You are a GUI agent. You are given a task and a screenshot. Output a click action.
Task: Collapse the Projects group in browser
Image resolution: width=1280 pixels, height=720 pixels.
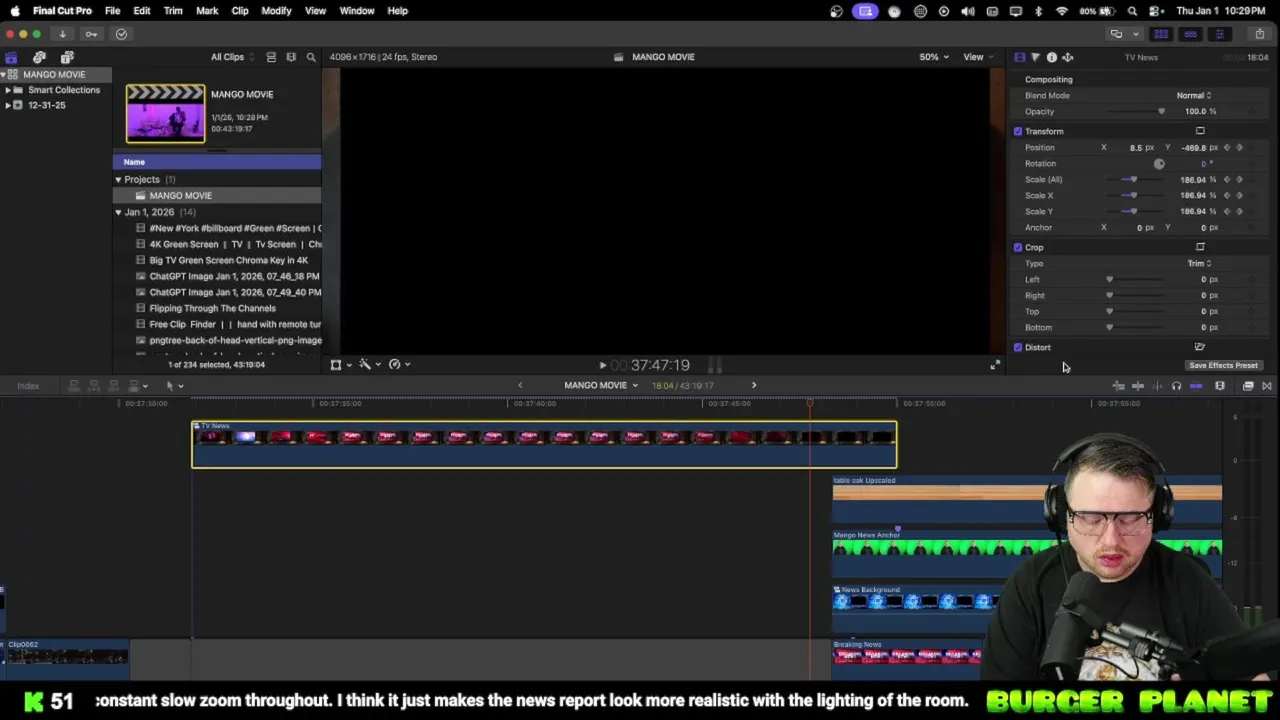118,180
